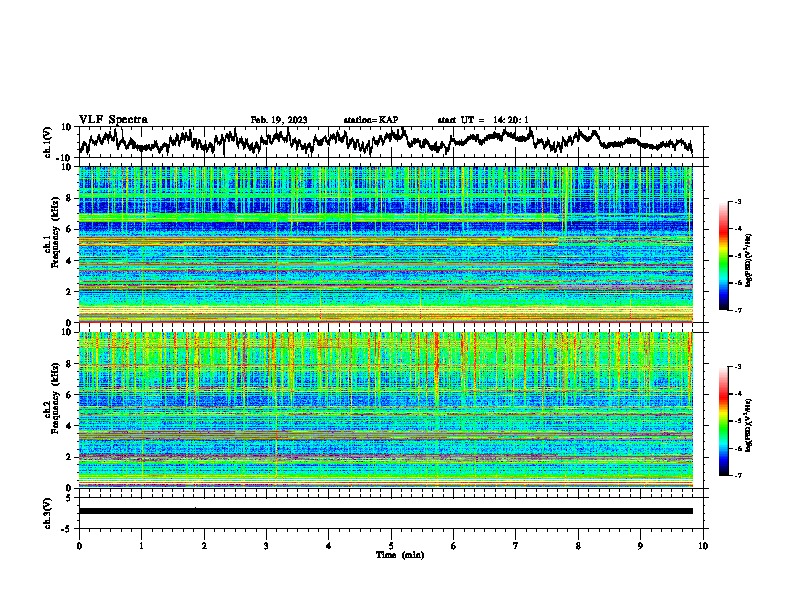Click the black ch.3 signal bar
792x612 pixels.
pos(386,511)
